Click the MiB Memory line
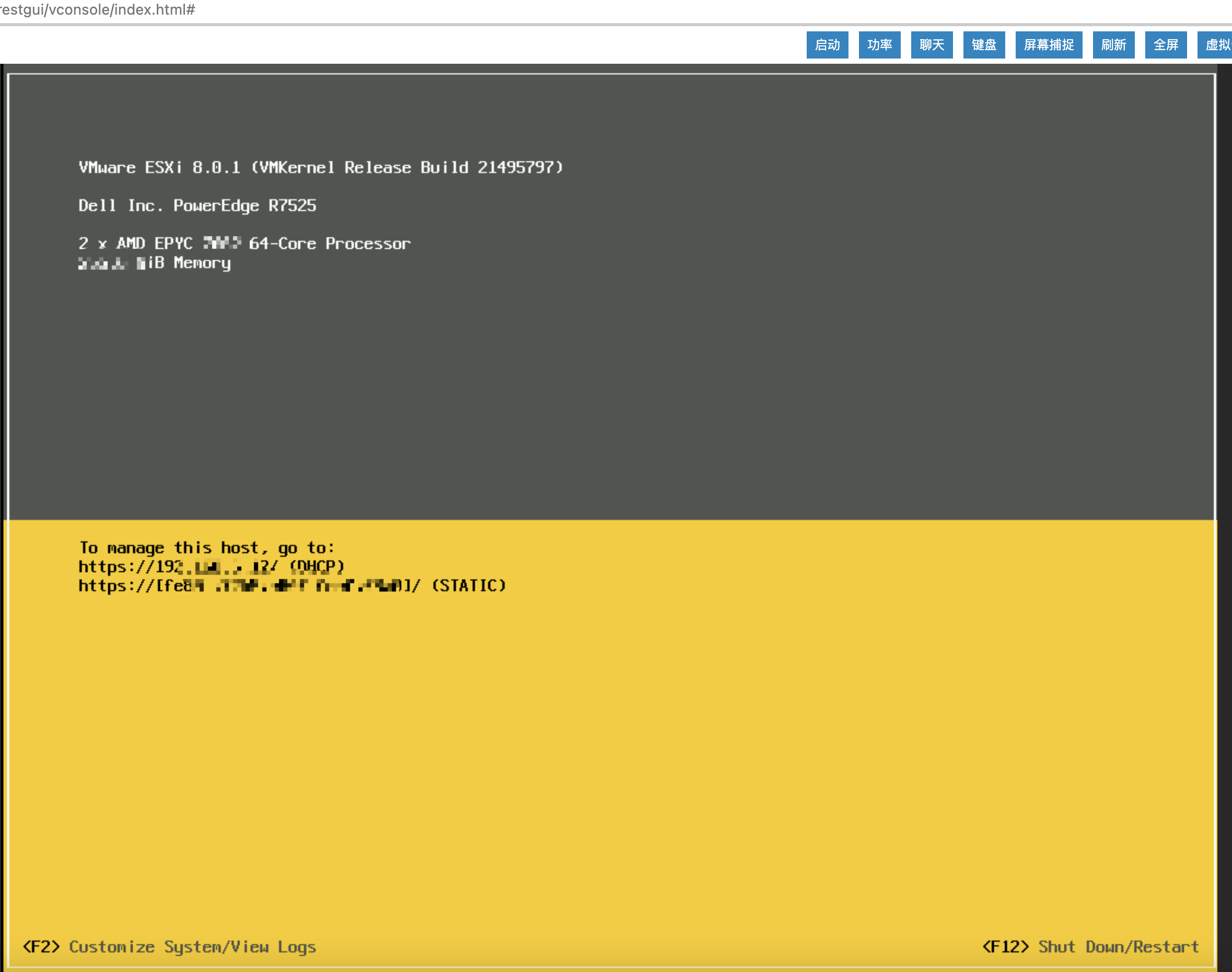This screenshot has width=1232, height=972. coord(155,263)
